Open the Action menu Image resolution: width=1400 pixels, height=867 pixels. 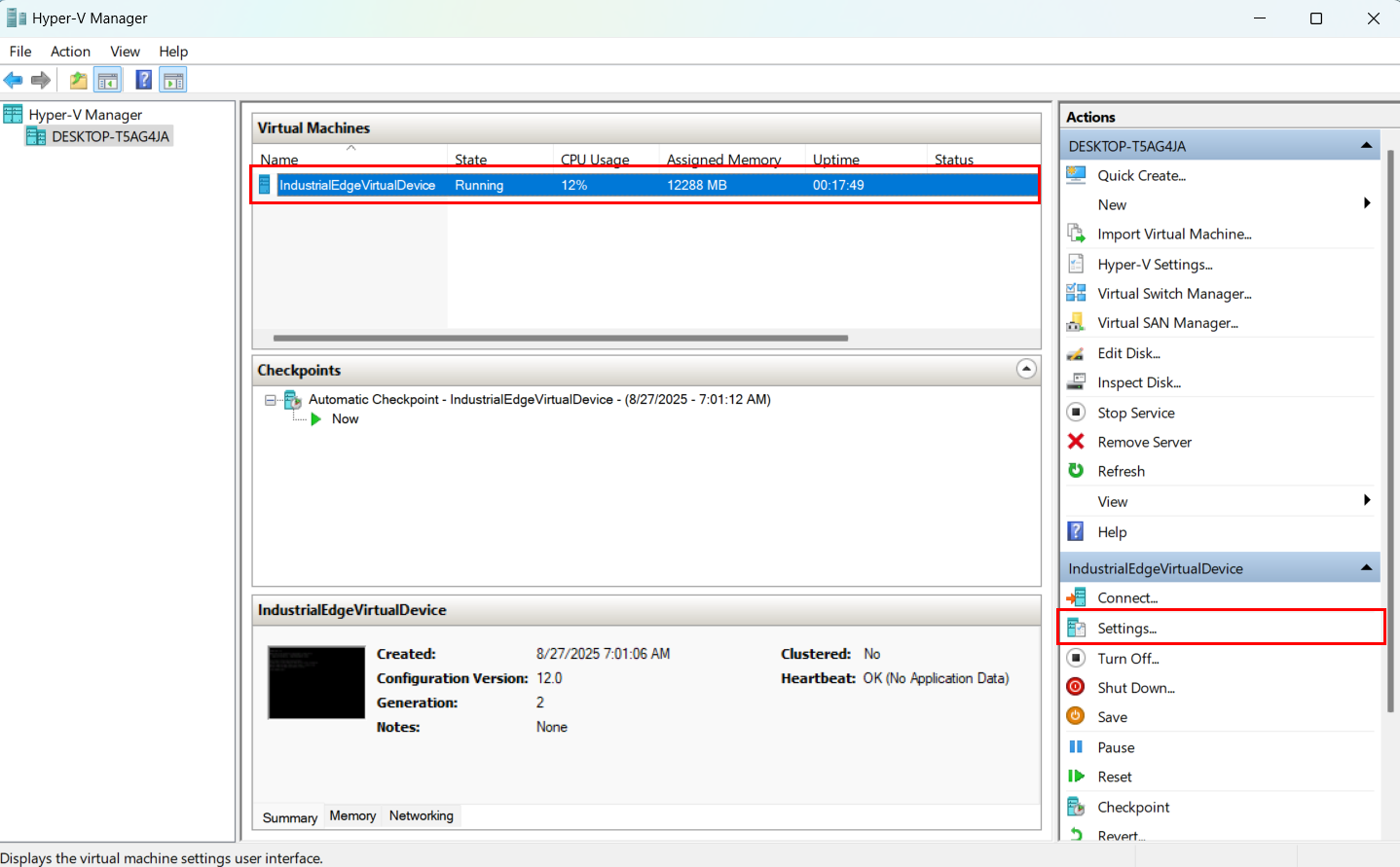pos(70,52)
